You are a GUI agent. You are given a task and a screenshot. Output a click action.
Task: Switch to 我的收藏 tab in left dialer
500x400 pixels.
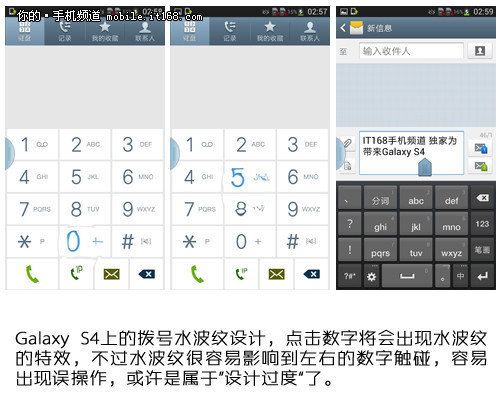pyautogui.click(x=105, y=31)
